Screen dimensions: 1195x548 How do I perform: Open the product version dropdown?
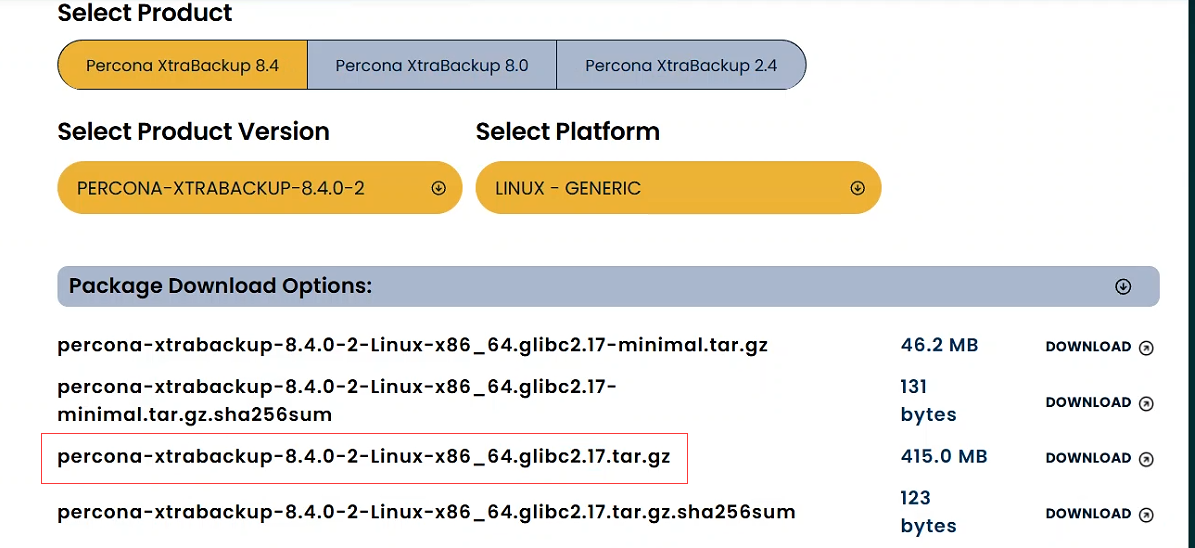click(259, 188)
